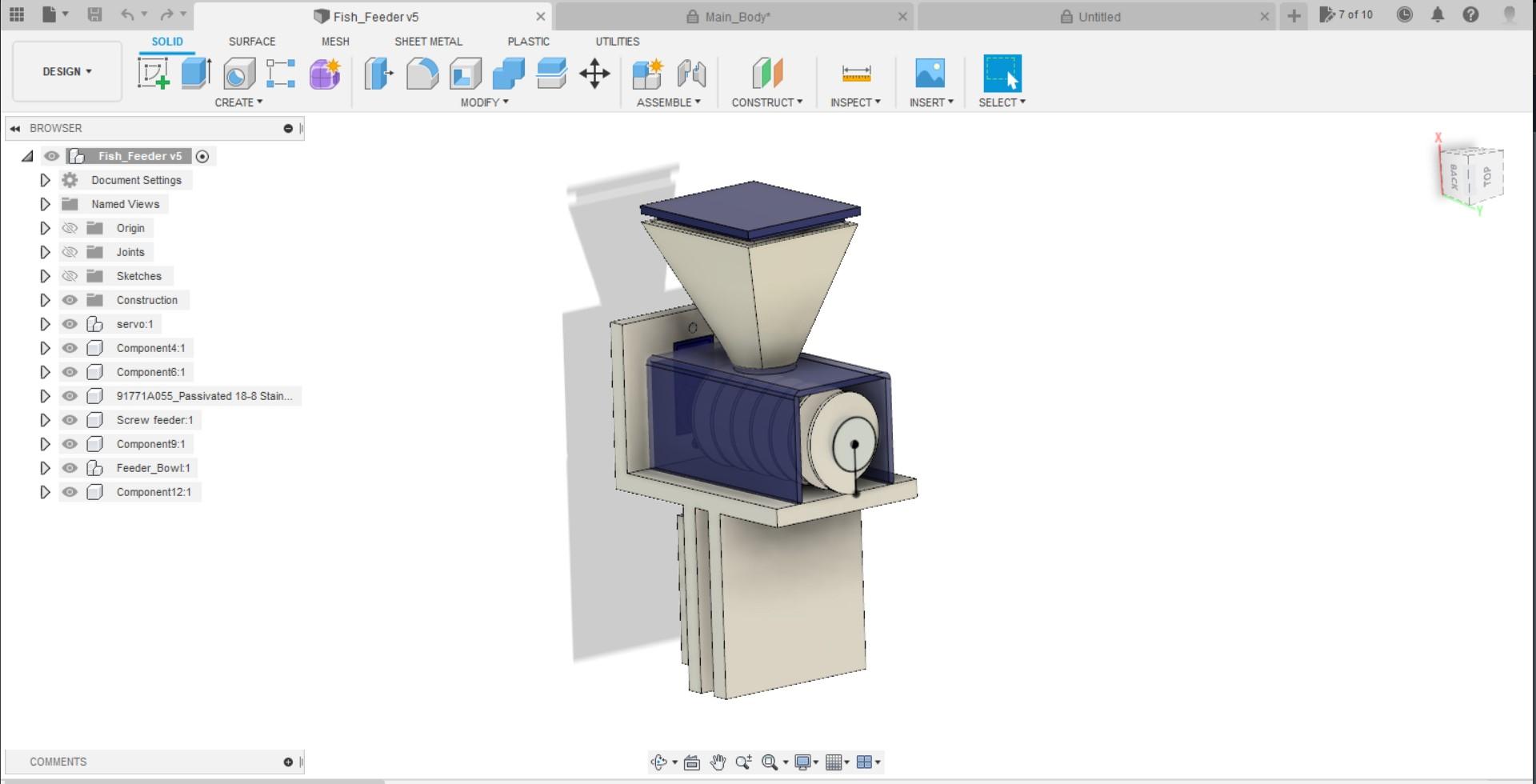Click the Look At camera icon

click(x=692, y=762)
